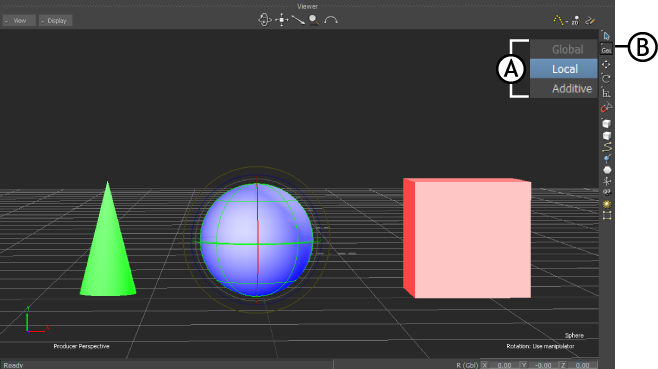Select the scale tool

606,93
